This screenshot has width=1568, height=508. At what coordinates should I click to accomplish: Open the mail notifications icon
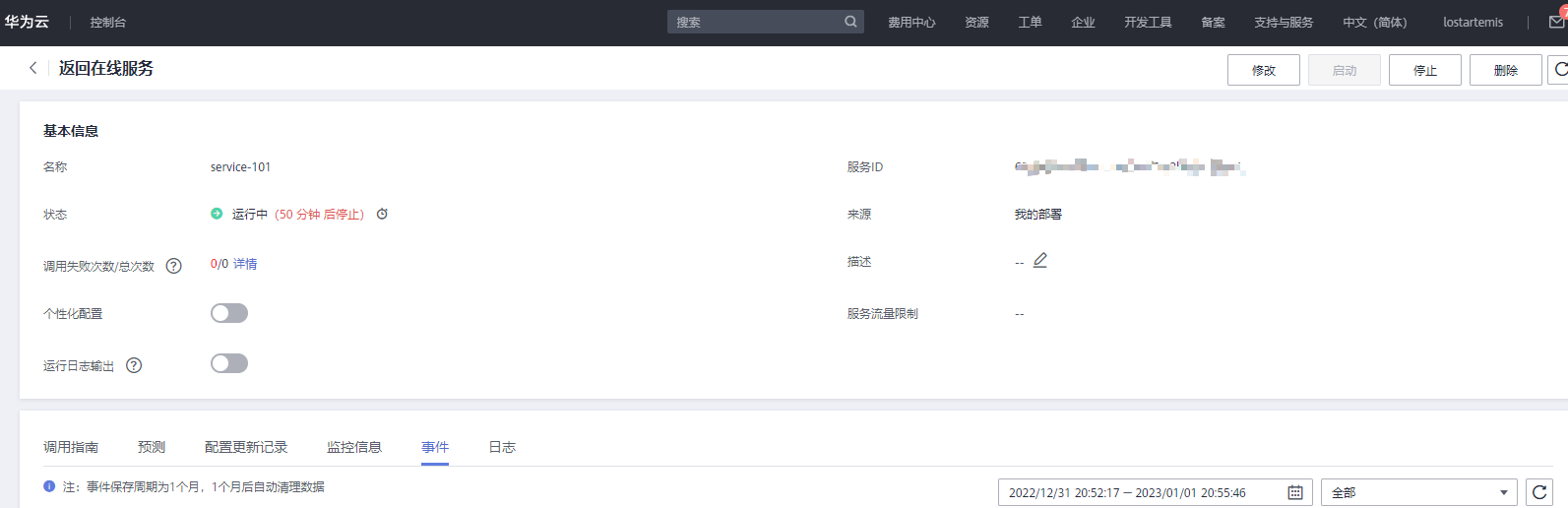[1557, 22]
